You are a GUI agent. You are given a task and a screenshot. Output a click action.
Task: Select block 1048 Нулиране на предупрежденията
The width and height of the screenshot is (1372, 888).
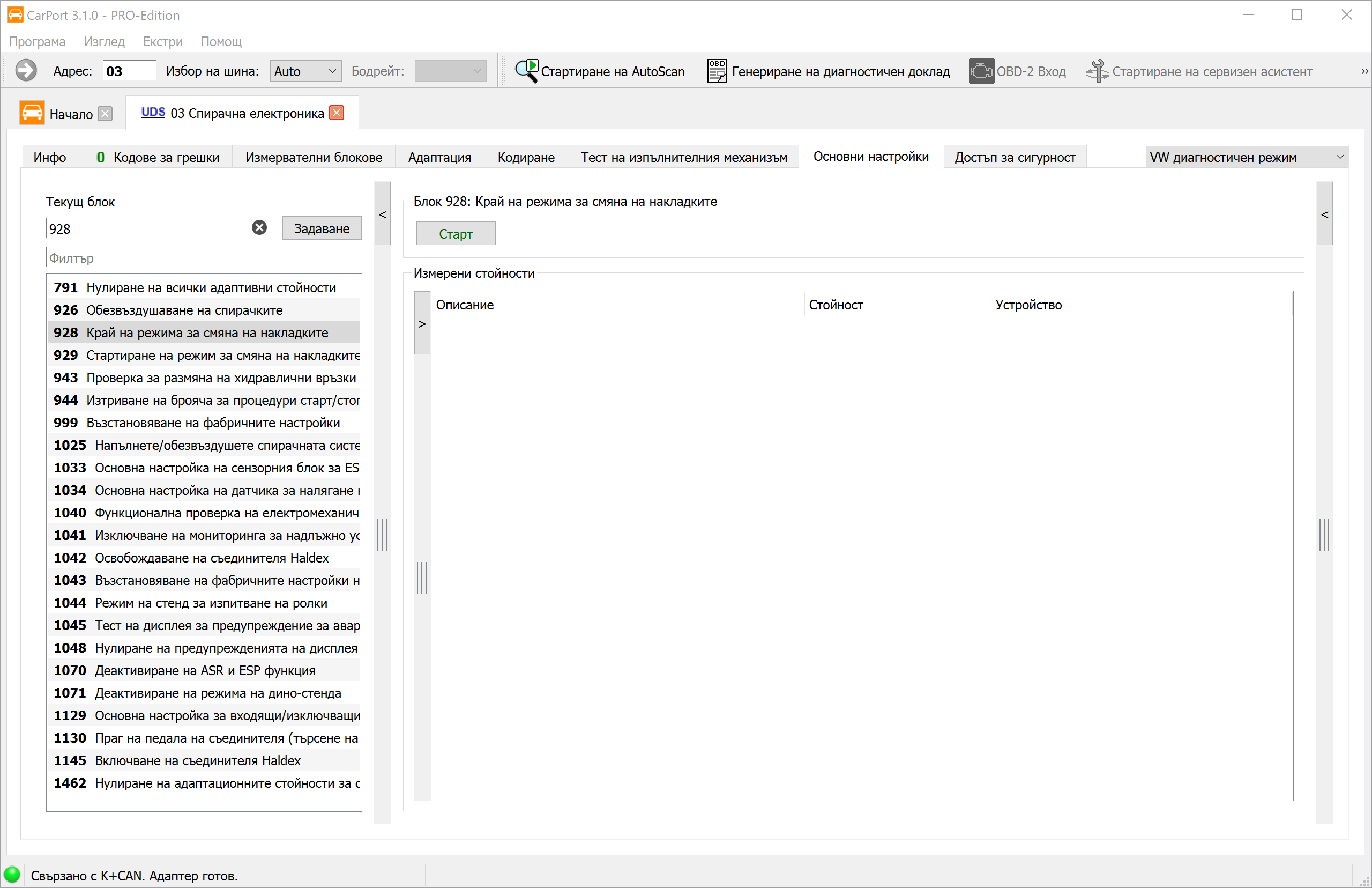pos(205,647)
